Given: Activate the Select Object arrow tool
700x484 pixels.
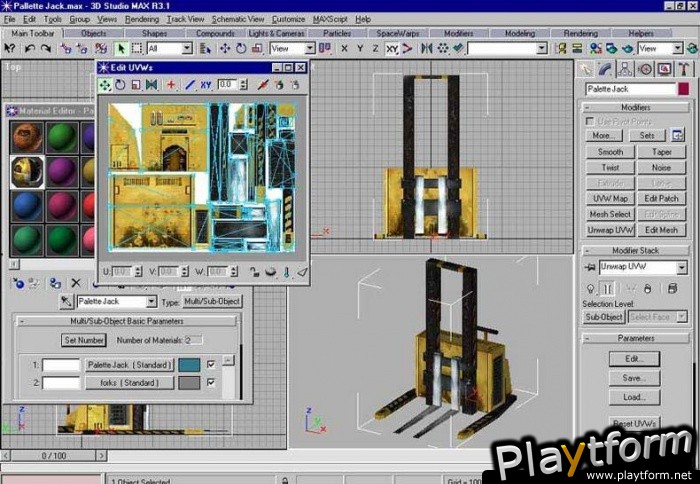Looking at the screenshot, I should pyautogui.click(x=121, y=48).
